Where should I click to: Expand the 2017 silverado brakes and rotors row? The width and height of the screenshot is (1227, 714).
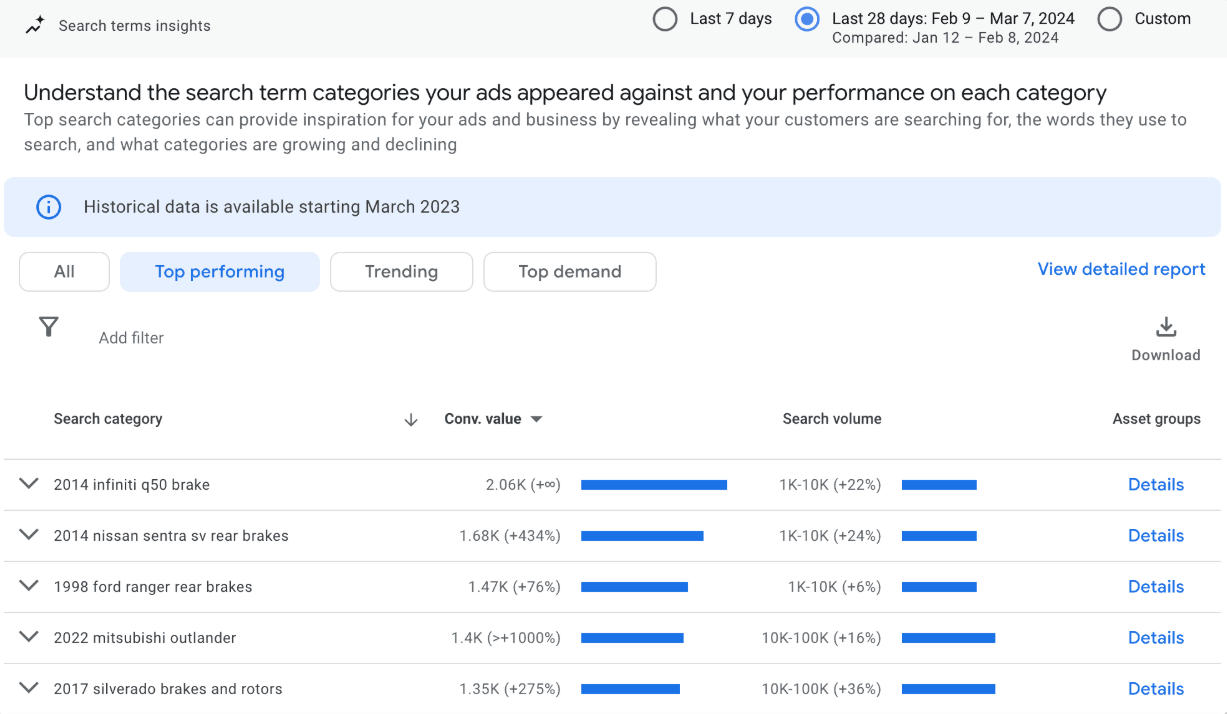pyautogui.click(x=29, y=688)
